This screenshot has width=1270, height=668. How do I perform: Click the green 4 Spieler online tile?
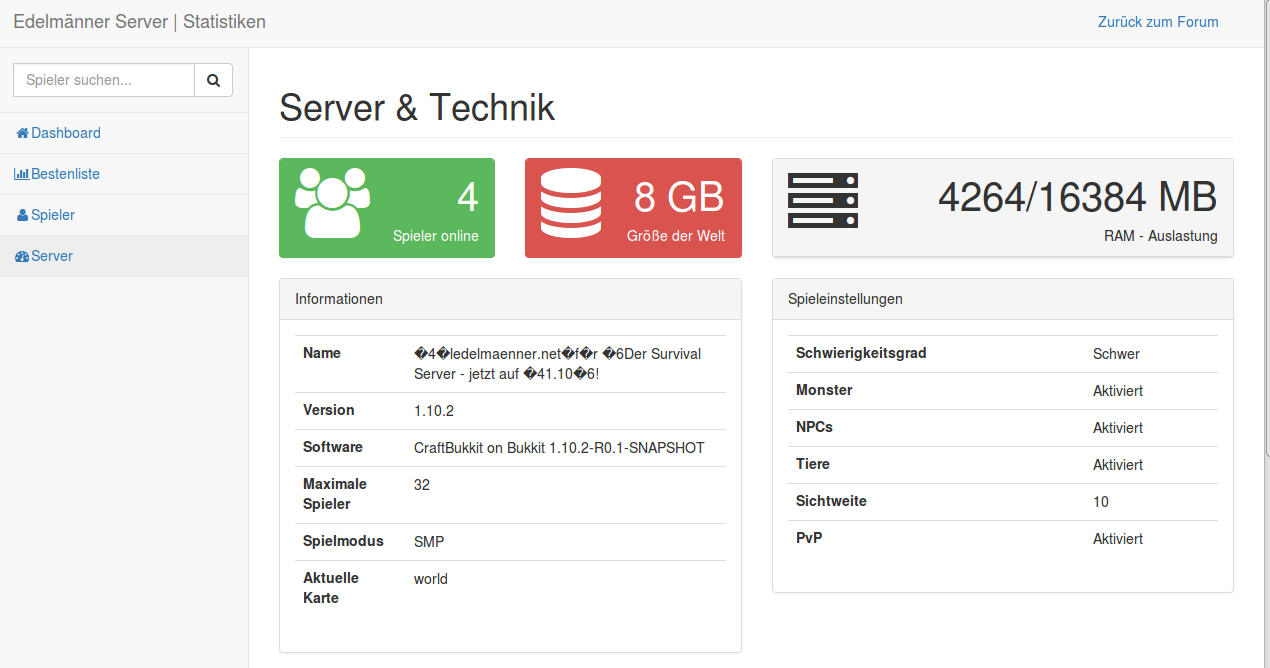(387, 207)
